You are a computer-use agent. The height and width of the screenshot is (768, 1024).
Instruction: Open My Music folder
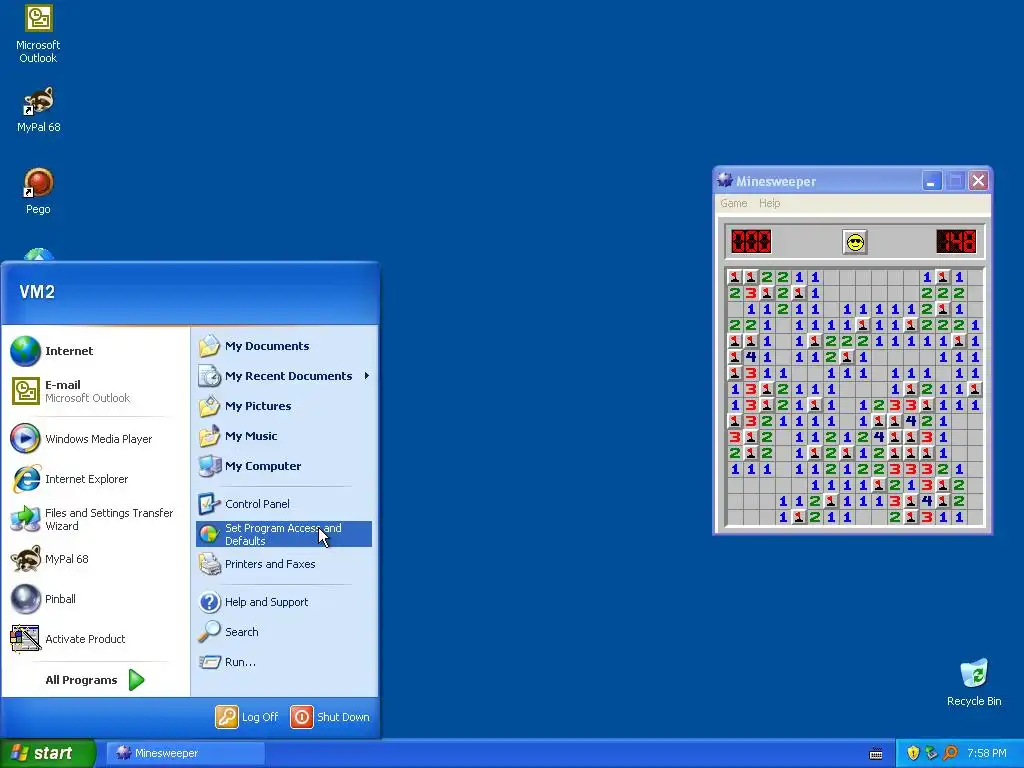click(x=283, y=436)
